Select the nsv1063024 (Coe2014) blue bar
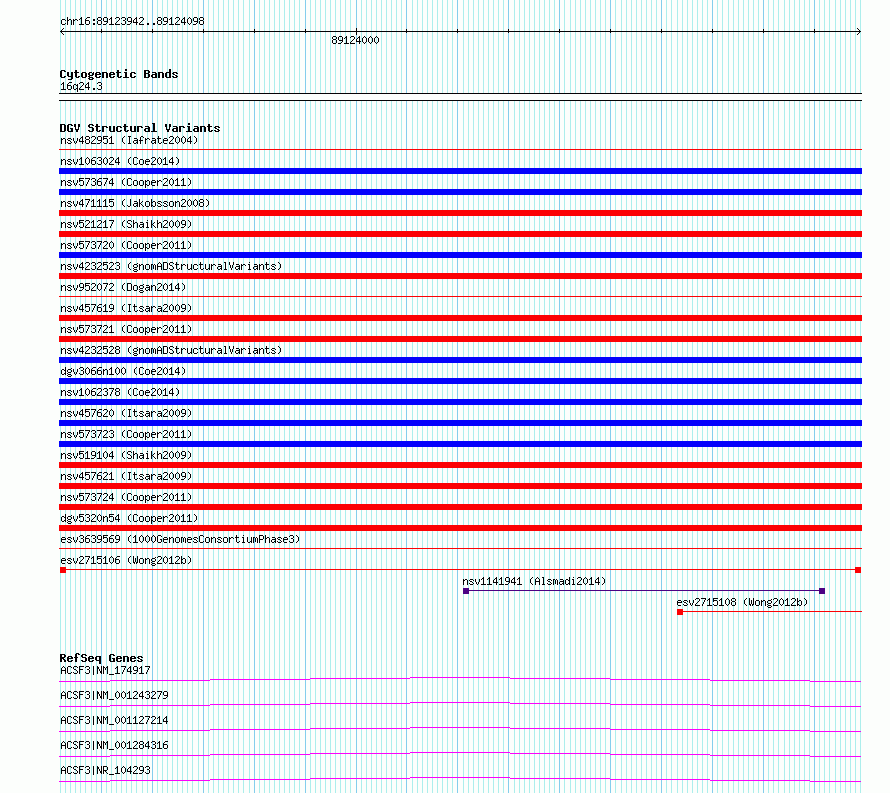This screenshot has height=793, width=890. pyautogui.click(x=460, y=171)
